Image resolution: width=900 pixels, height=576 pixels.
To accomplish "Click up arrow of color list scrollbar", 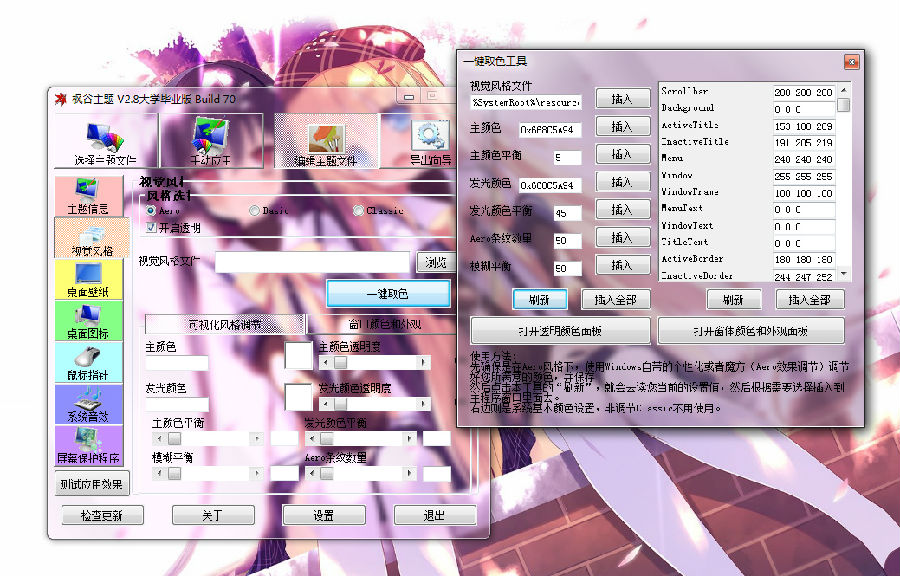I will [844, 90].
